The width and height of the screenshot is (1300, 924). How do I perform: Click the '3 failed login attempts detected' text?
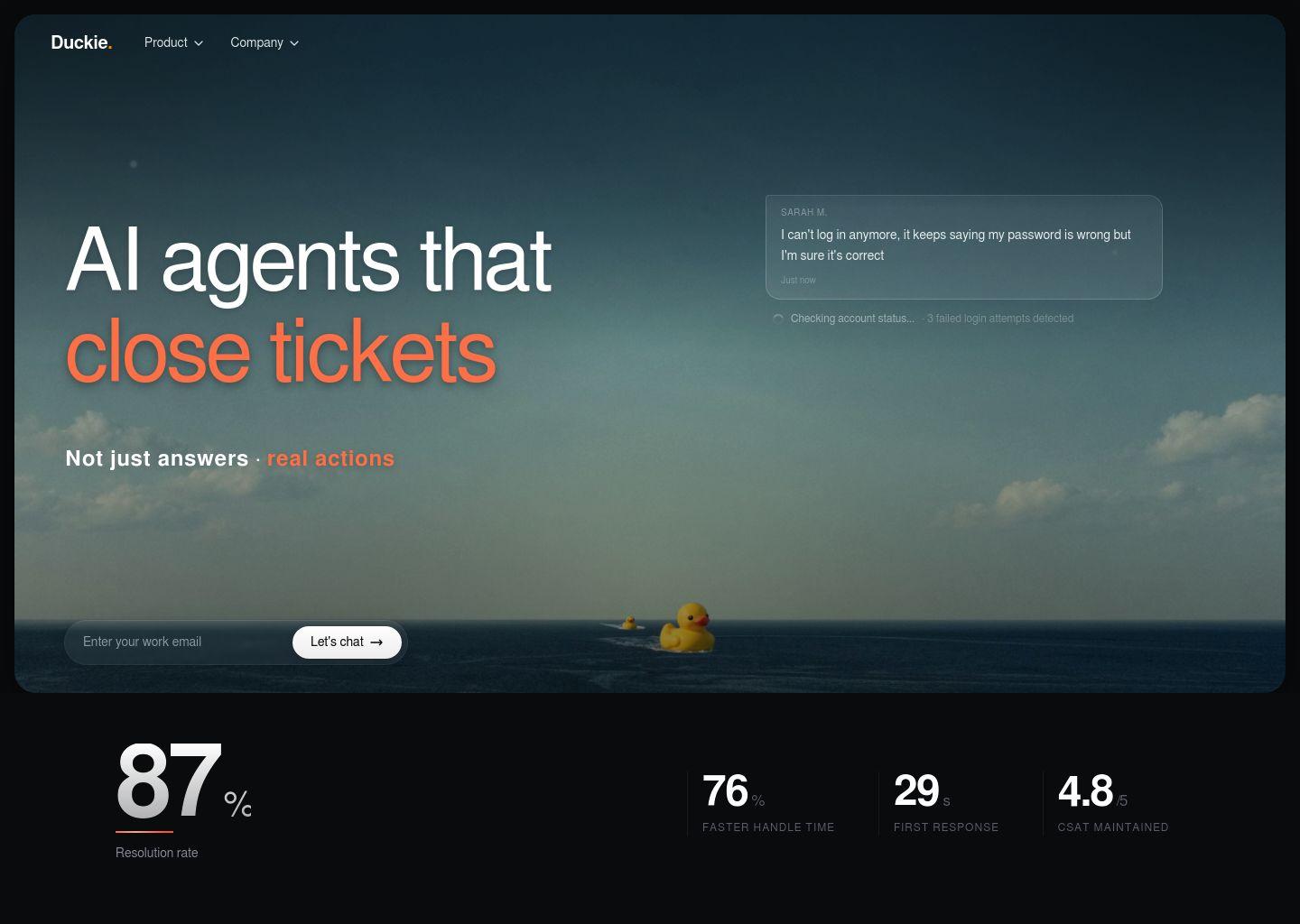[x=1000, y=319]
